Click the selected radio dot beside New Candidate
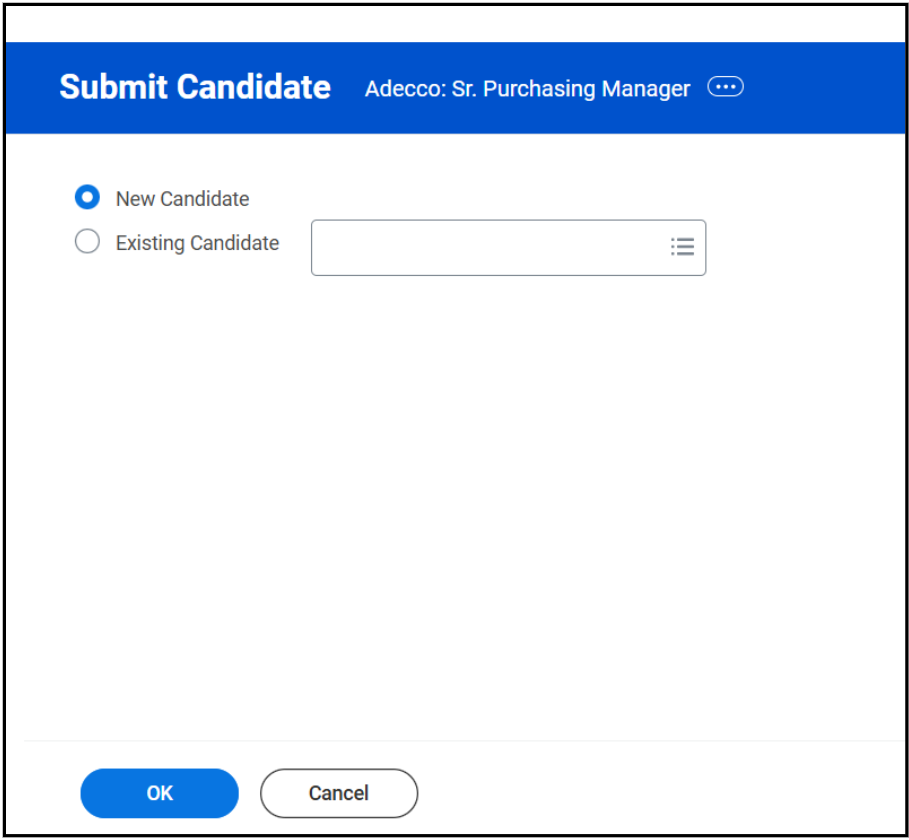Screen dimensions: 909x840 pos(88,198)
